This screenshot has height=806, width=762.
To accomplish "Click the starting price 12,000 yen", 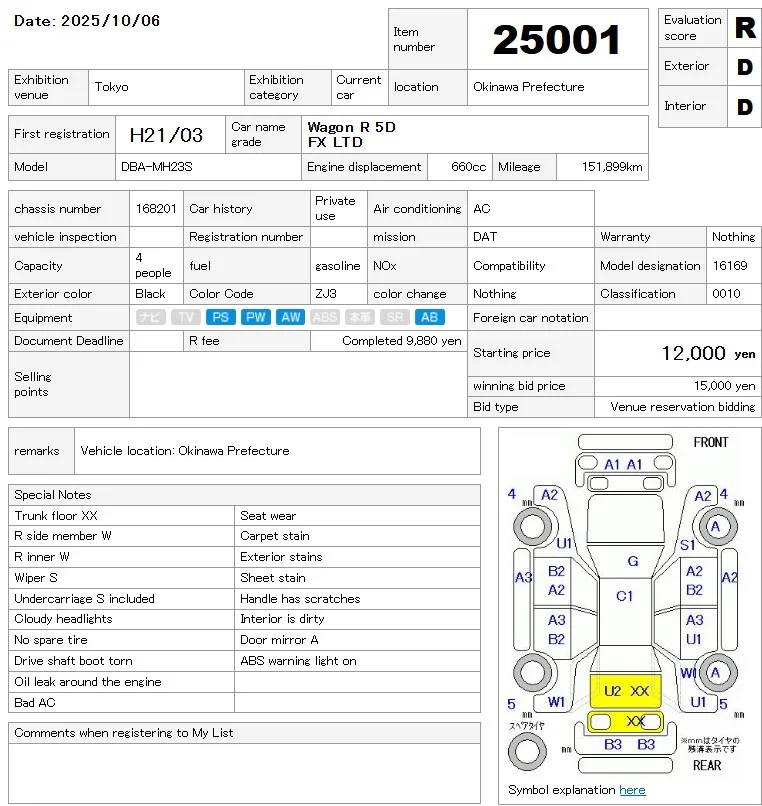I will point(692,353).
